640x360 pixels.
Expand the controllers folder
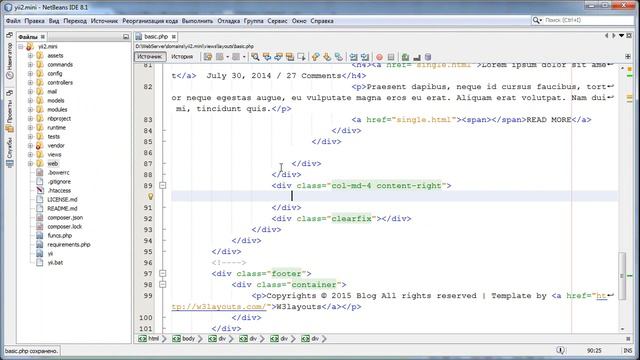coord(30,82)
